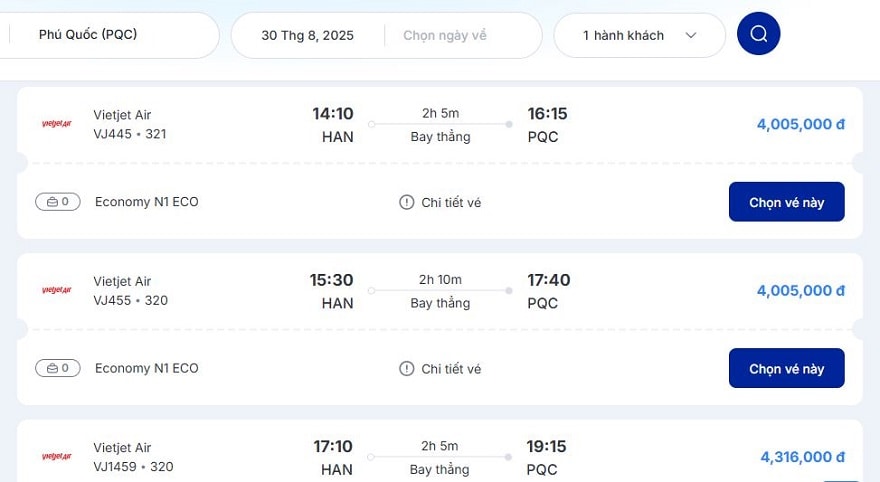This screenshot has width=880, height=482.
Task: Click the info icon next to Chi tiết vé for VJ455
Action: 406,369
